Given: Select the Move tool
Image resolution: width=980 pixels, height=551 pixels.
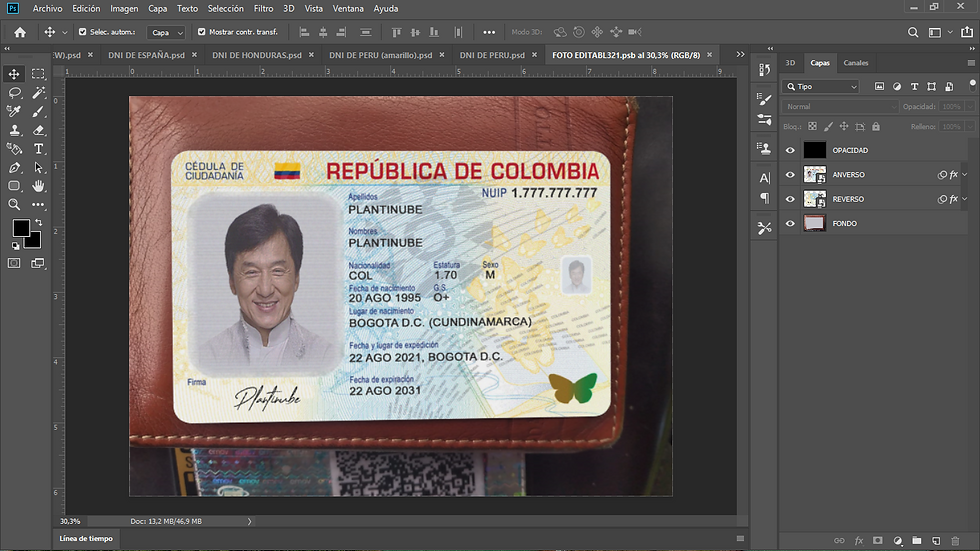Looking at the screenshot, I should point(14,74).
